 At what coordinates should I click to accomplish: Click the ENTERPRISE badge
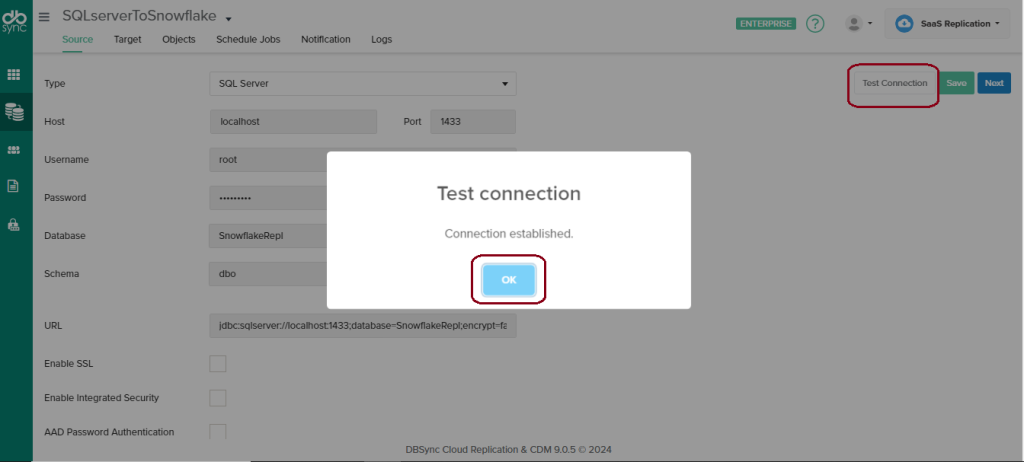click(x=765, y=24)
